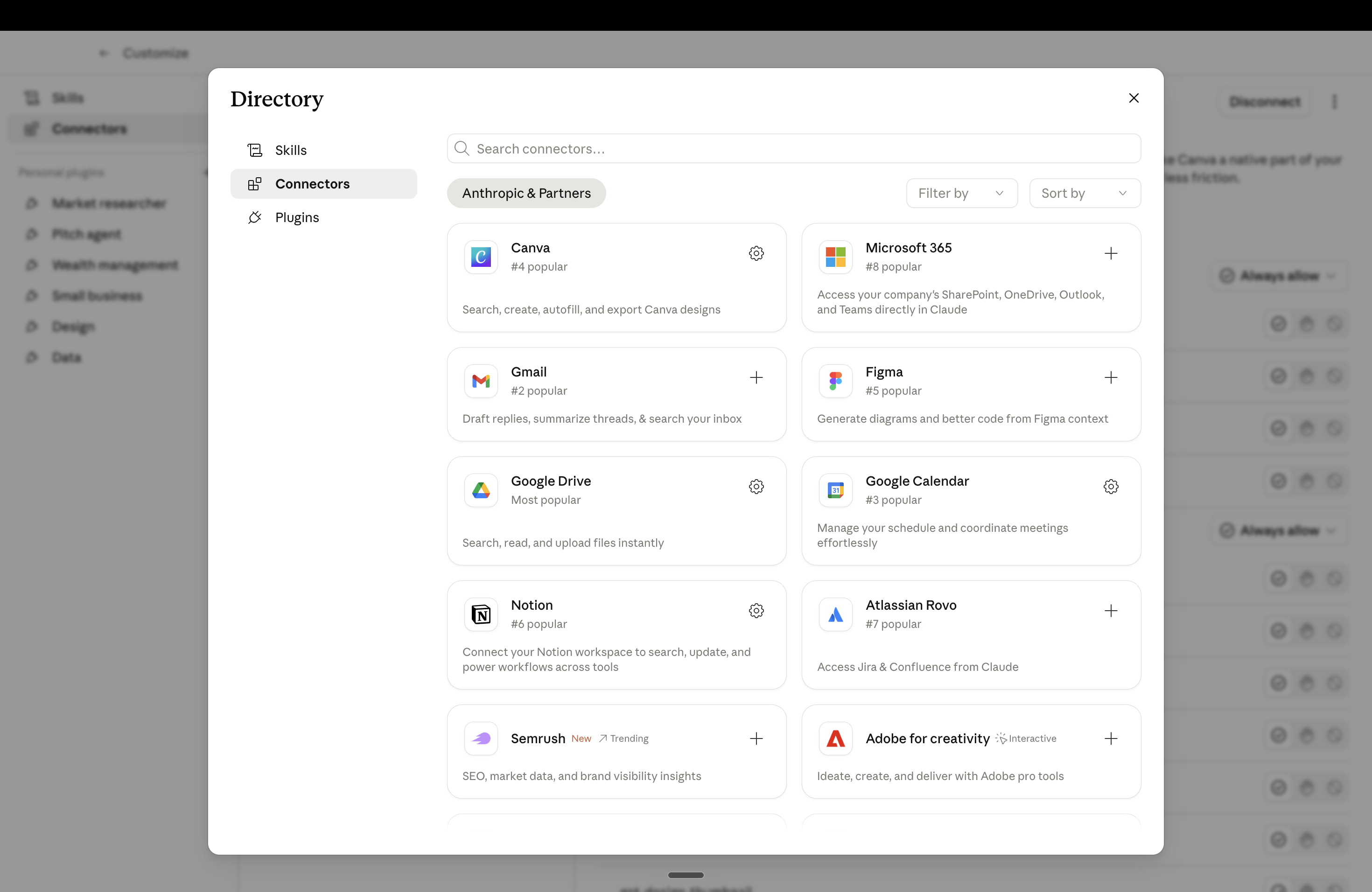Add the Atlassian Rovo connector
The image size is (1372, 892).
click(1110, 611)
